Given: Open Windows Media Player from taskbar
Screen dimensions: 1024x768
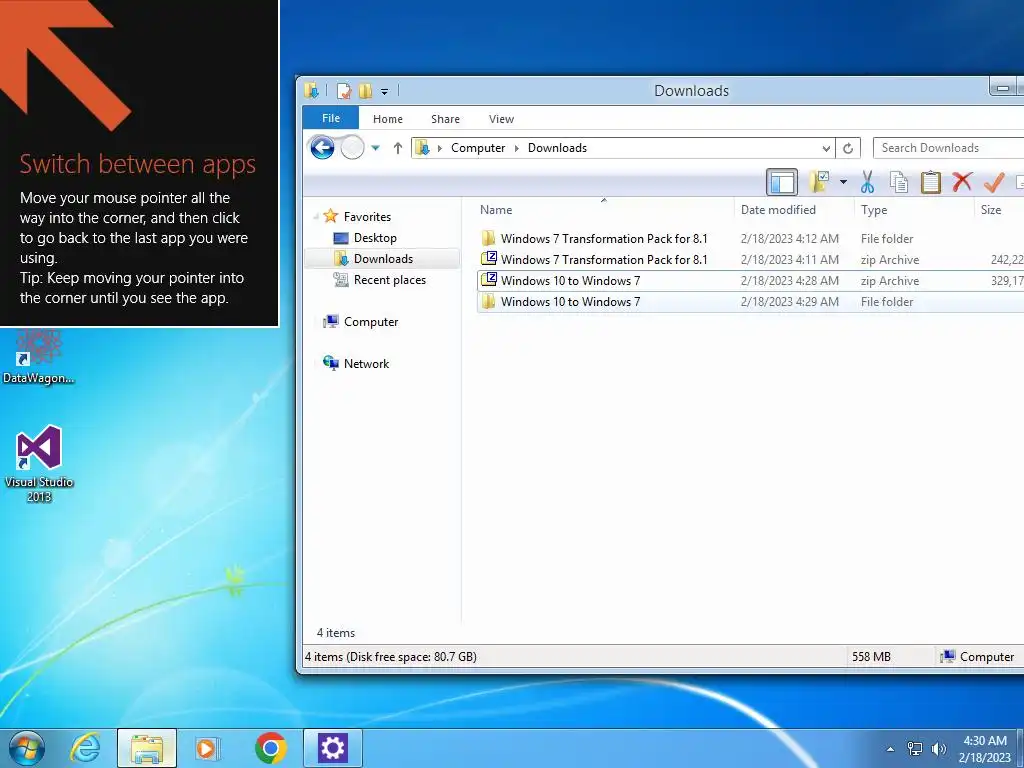Looking at the screenshot, I should coord(208,748).
